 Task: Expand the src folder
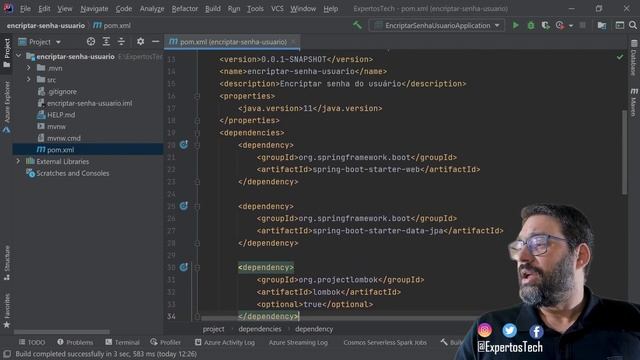tap(29, 80)
